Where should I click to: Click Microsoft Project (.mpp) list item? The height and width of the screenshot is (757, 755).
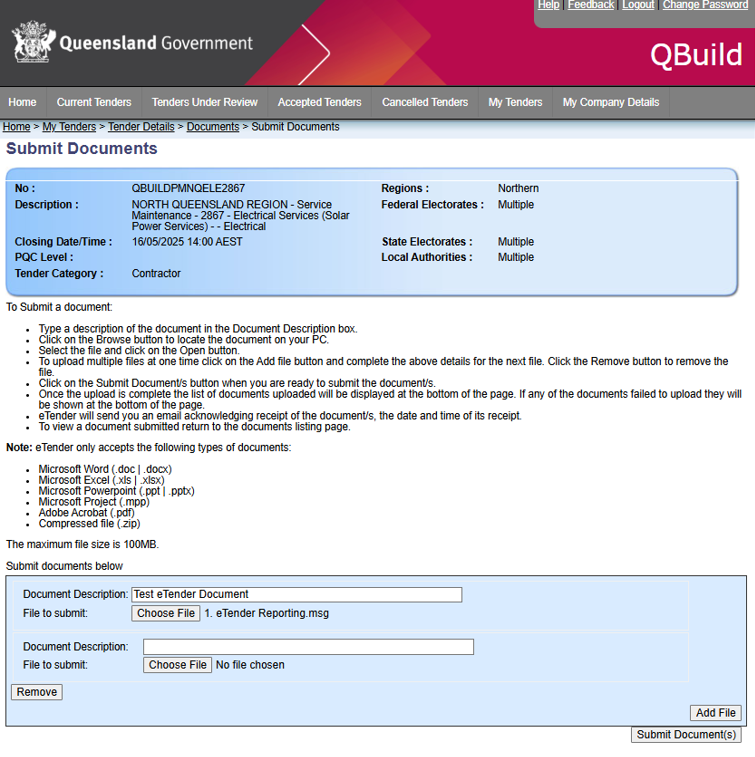click(x=94, y=502)
